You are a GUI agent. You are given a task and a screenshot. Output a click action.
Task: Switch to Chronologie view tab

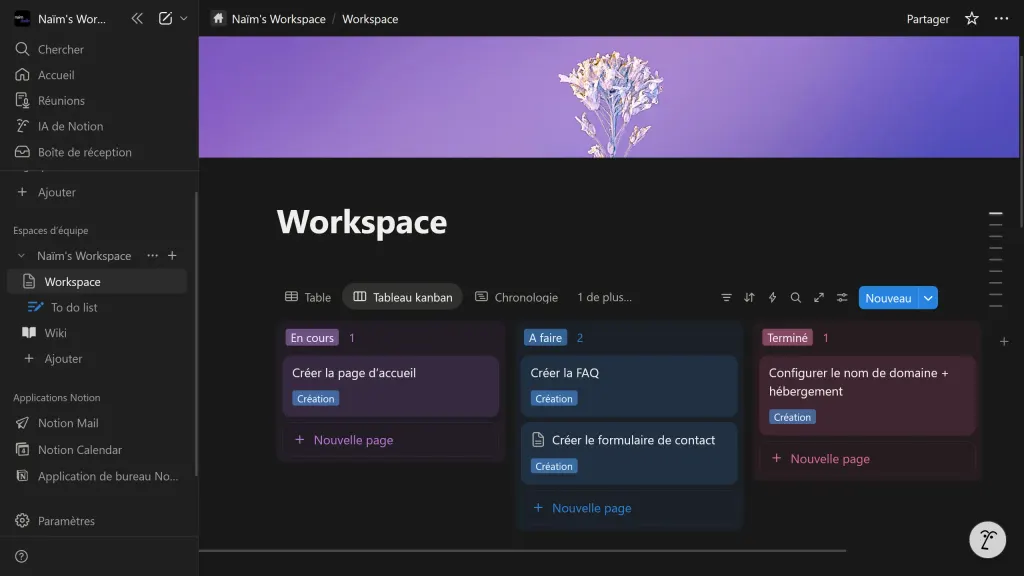[x=517, y=297]
